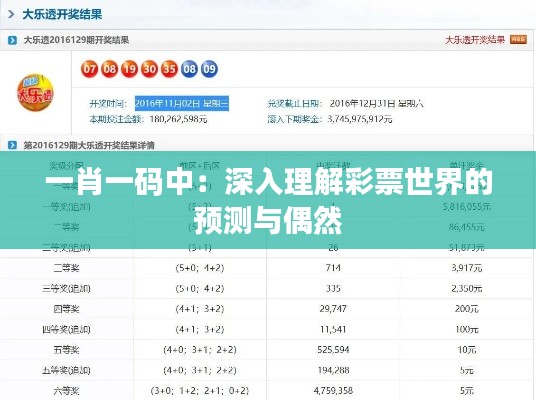Click the prize value 2,350元
Viewport: 536px width, 400px height.
point(467,289)
